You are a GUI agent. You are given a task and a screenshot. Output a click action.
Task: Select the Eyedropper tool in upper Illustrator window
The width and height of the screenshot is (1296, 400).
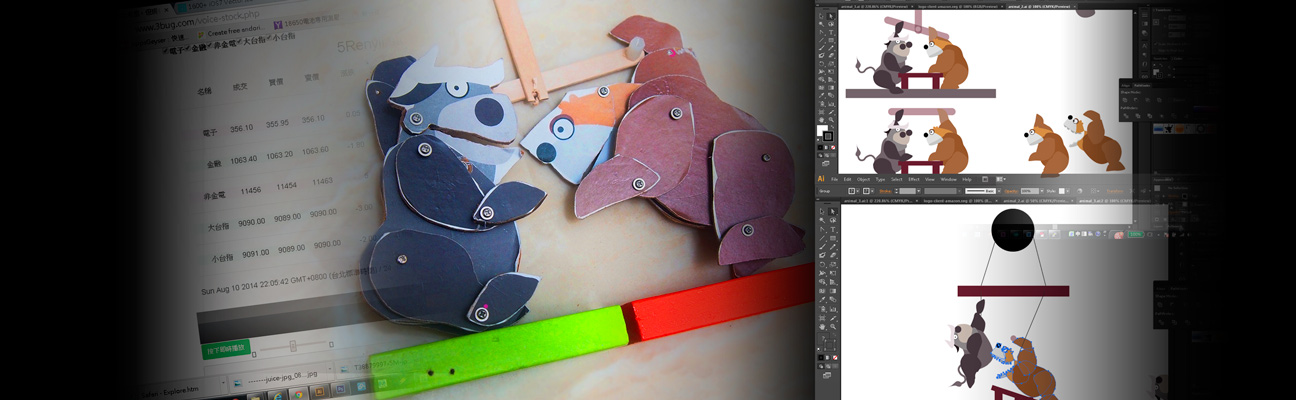pos(822,95)
